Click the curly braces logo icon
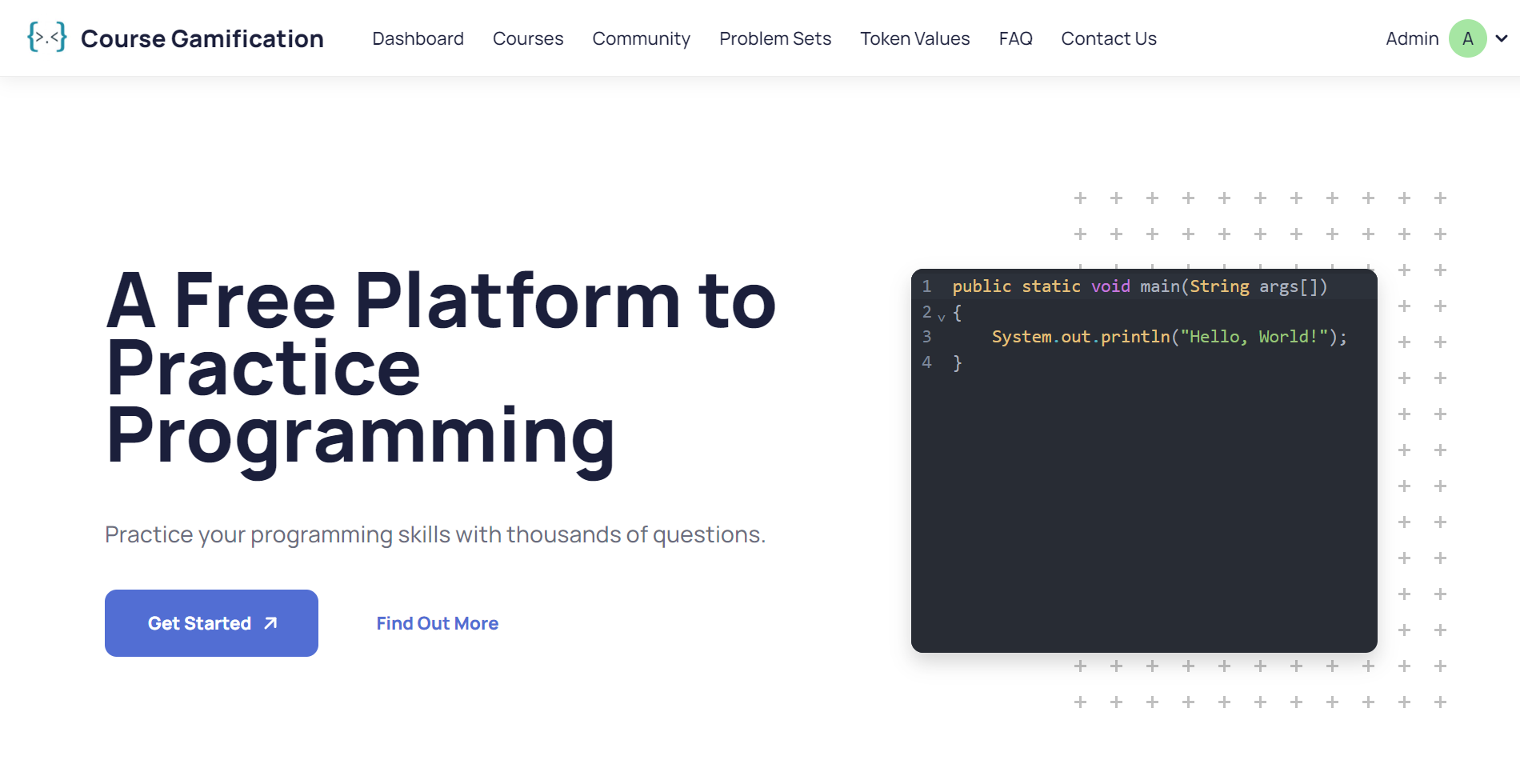 coord(46,38)
